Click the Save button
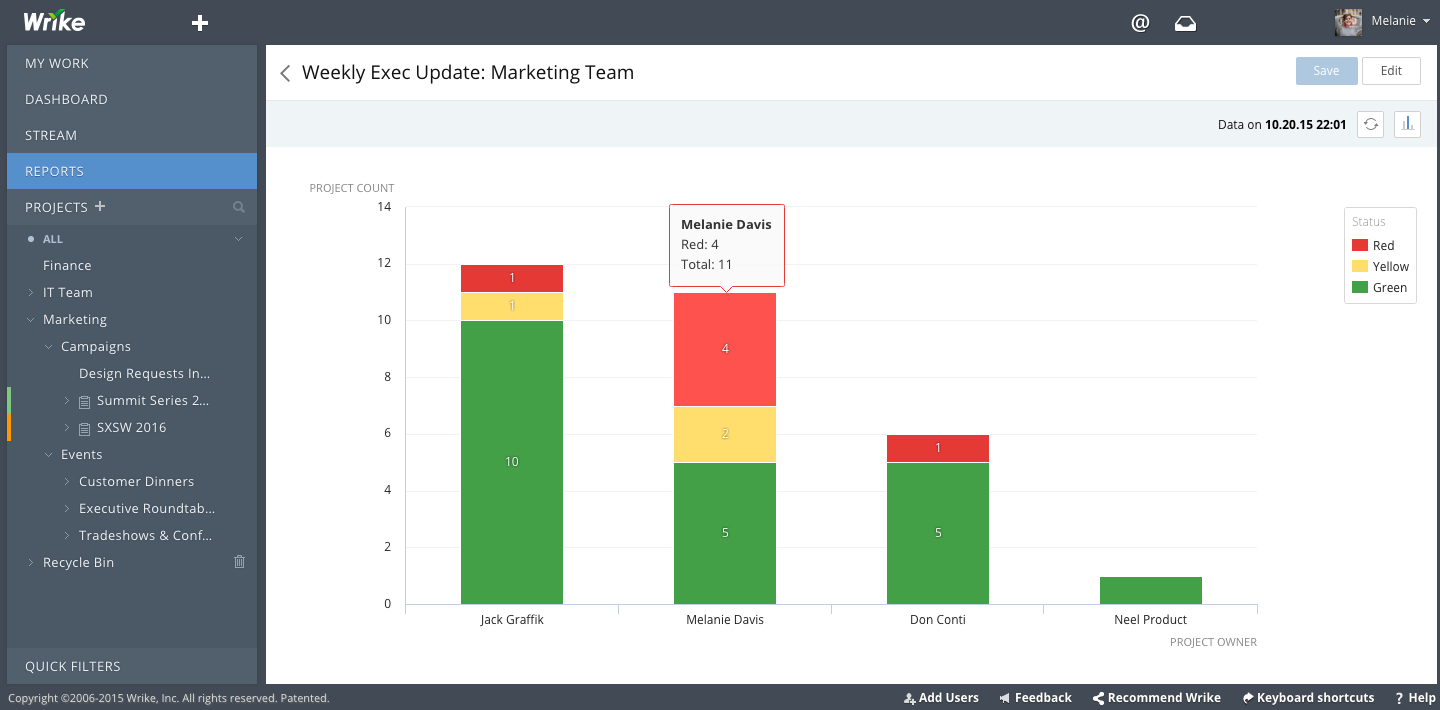Screen dimensions: 1440x710 (x=1326, y=71)
